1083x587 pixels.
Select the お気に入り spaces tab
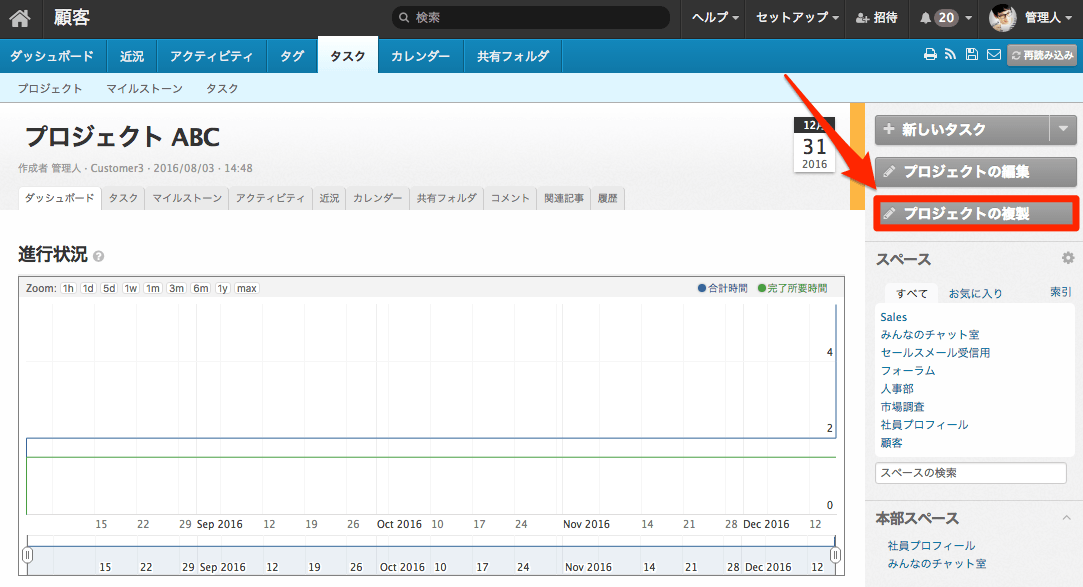(x=975, y=294)
